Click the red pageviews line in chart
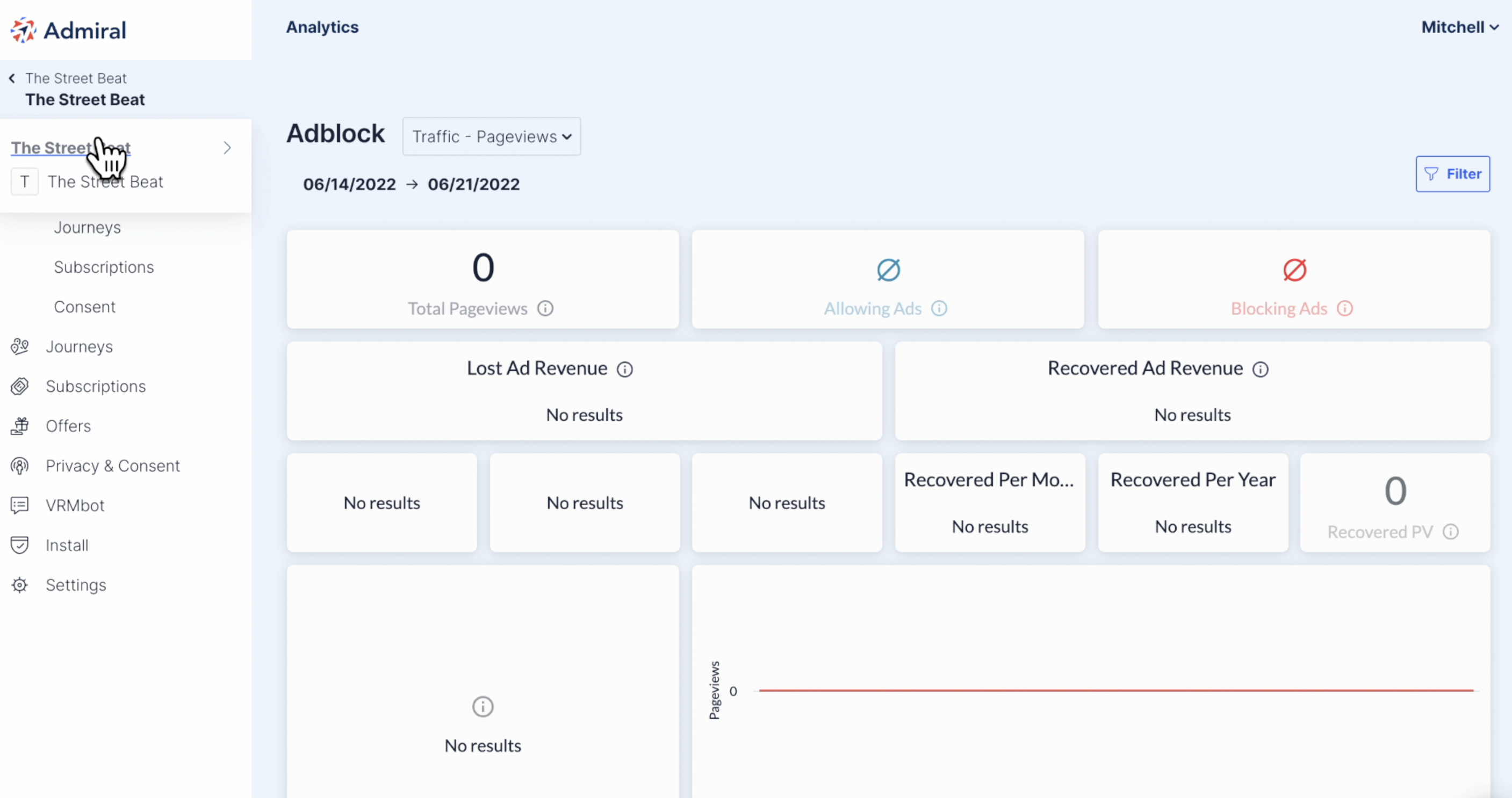This screenshot has height=798, width=1512. pyautogui.click(x=1116, y=691)
